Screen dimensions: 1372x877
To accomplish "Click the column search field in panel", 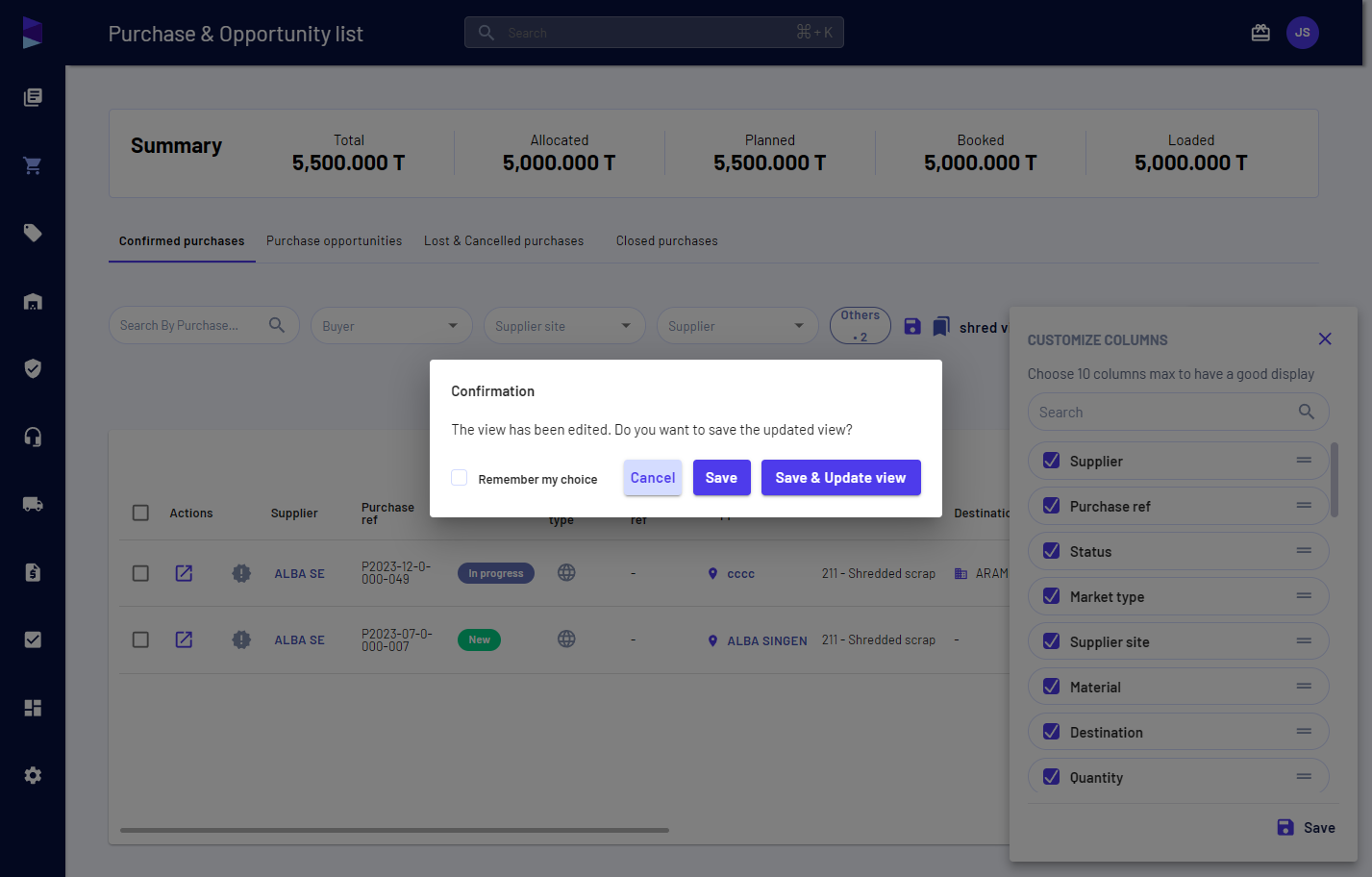I will coord(1179,412).
